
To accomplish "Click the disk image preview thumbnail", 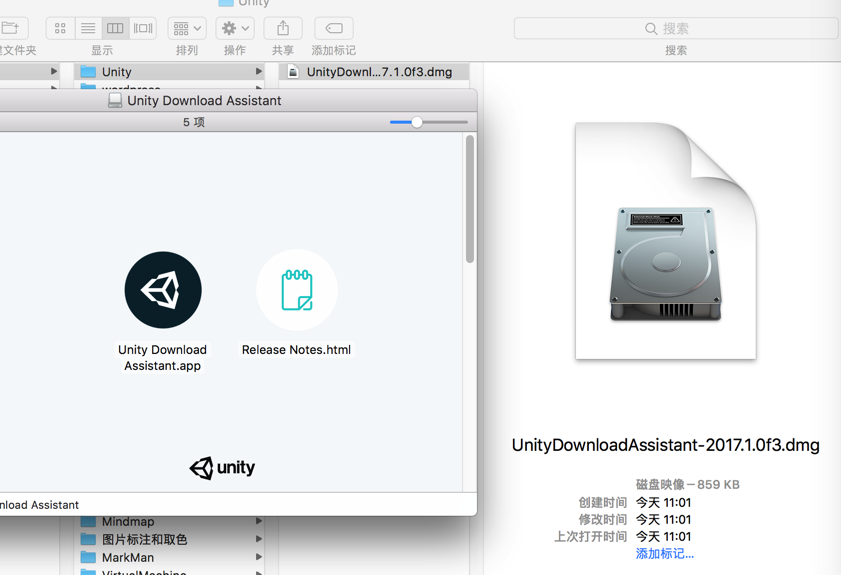I will coord(666,241).
